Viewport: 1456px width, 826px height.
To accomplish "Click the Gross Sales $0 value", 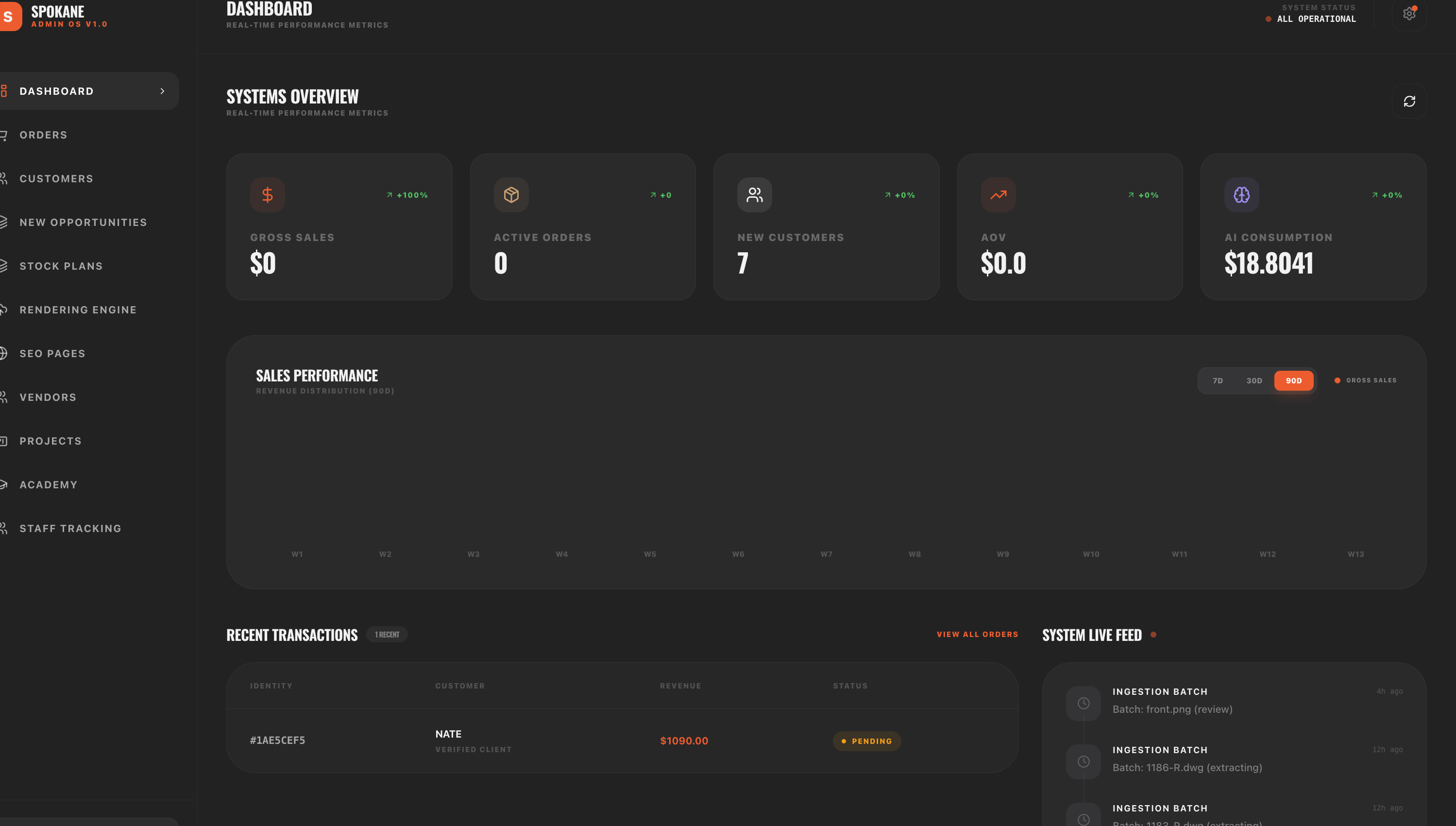I will [263, 263].
